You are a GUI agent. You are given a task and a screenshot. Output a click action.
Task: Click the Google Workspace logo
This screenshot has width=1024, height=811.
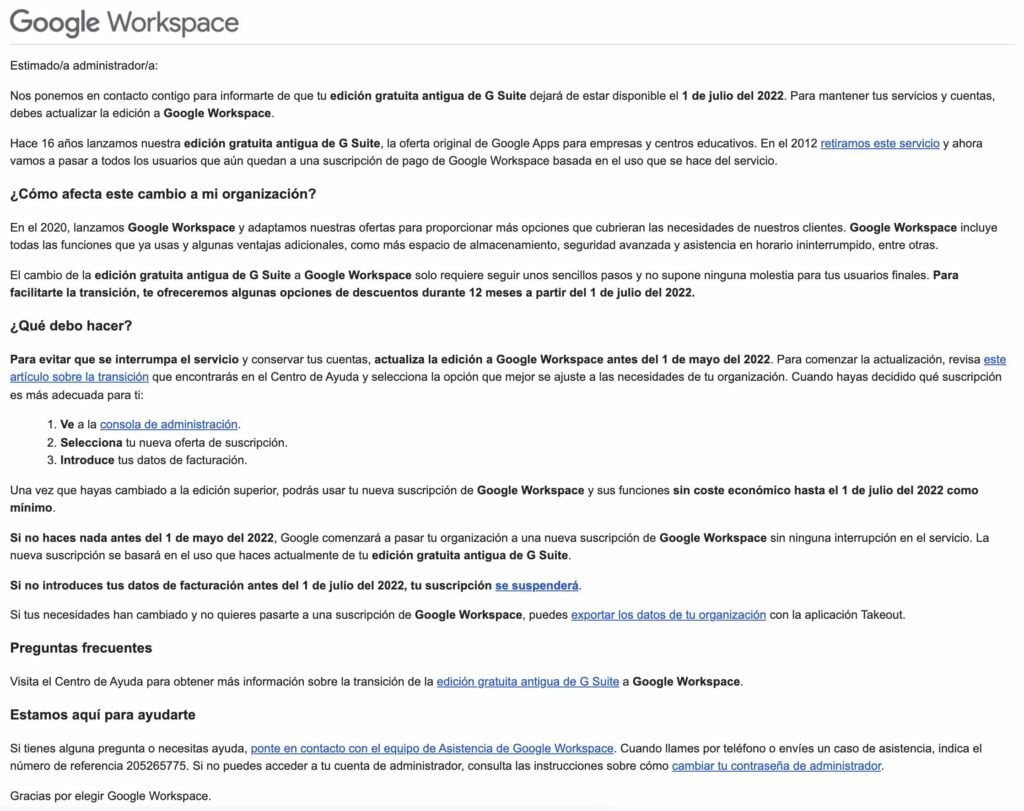pos(124,23)
